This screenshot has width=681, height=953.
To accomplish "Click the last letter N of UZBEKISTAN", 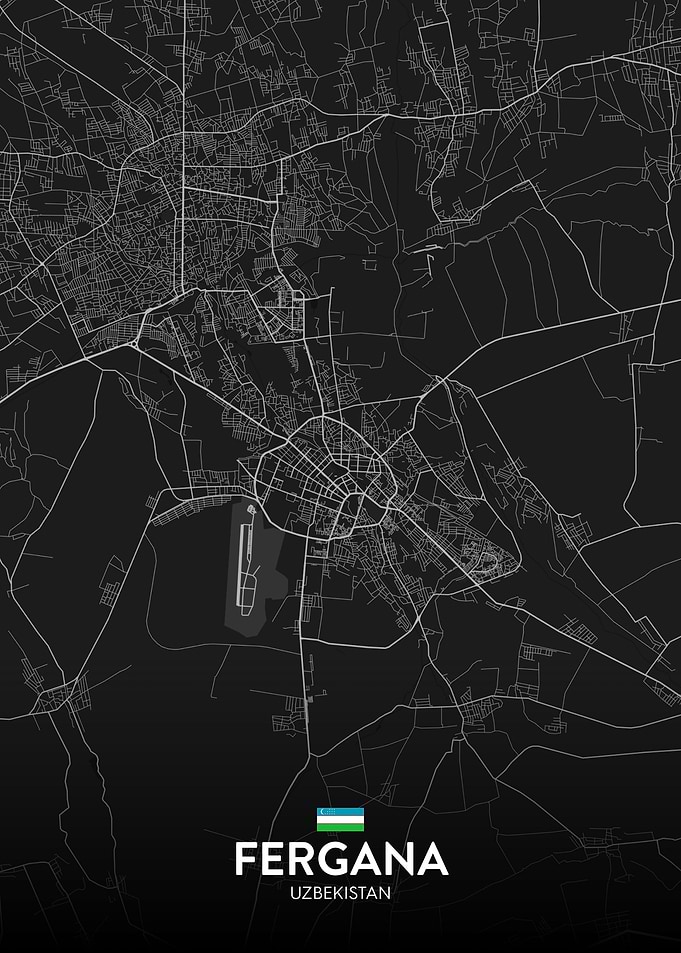I will point(385,893).
